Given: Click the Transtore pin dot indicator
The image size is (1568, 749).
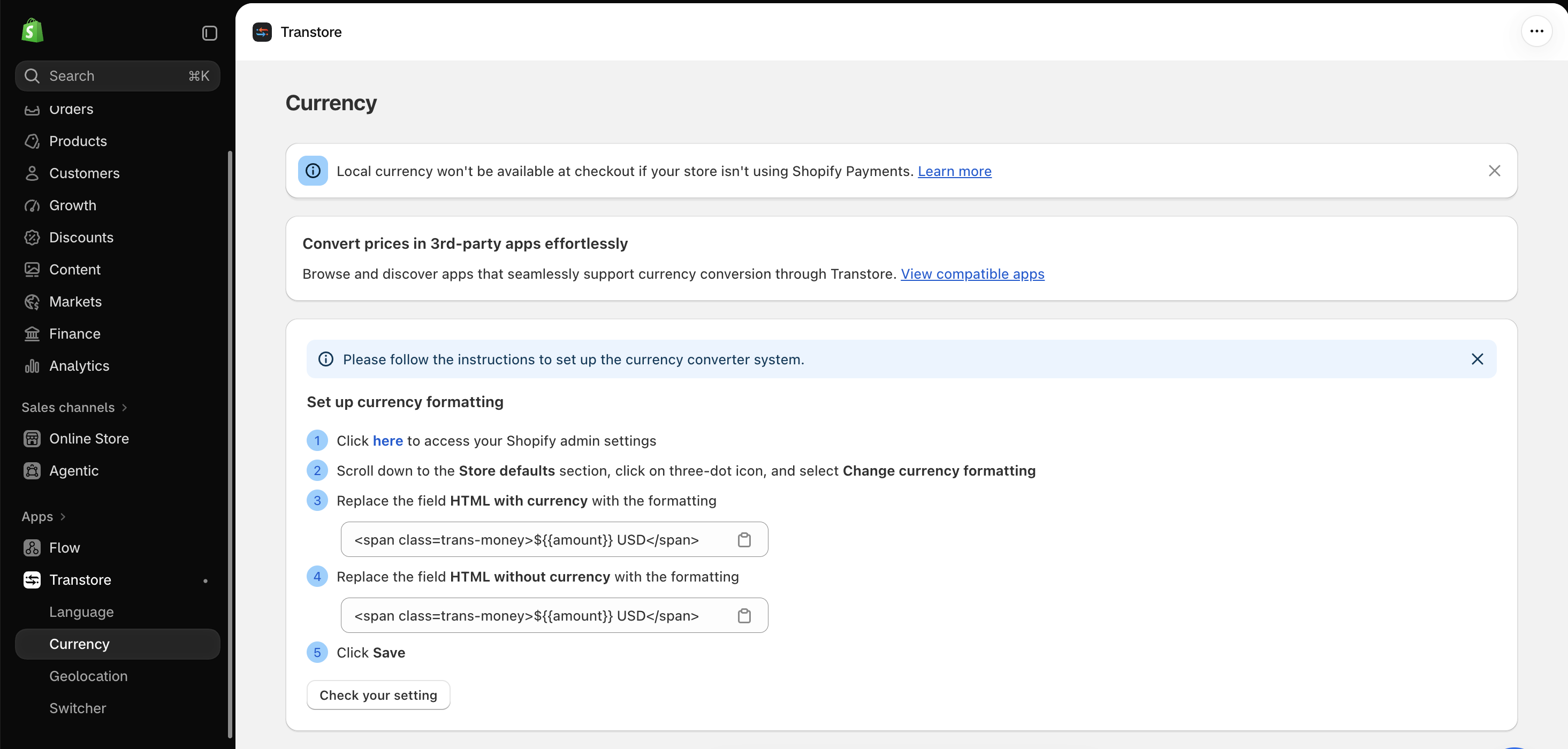Looking at the screenshot, I should point(205,580).
